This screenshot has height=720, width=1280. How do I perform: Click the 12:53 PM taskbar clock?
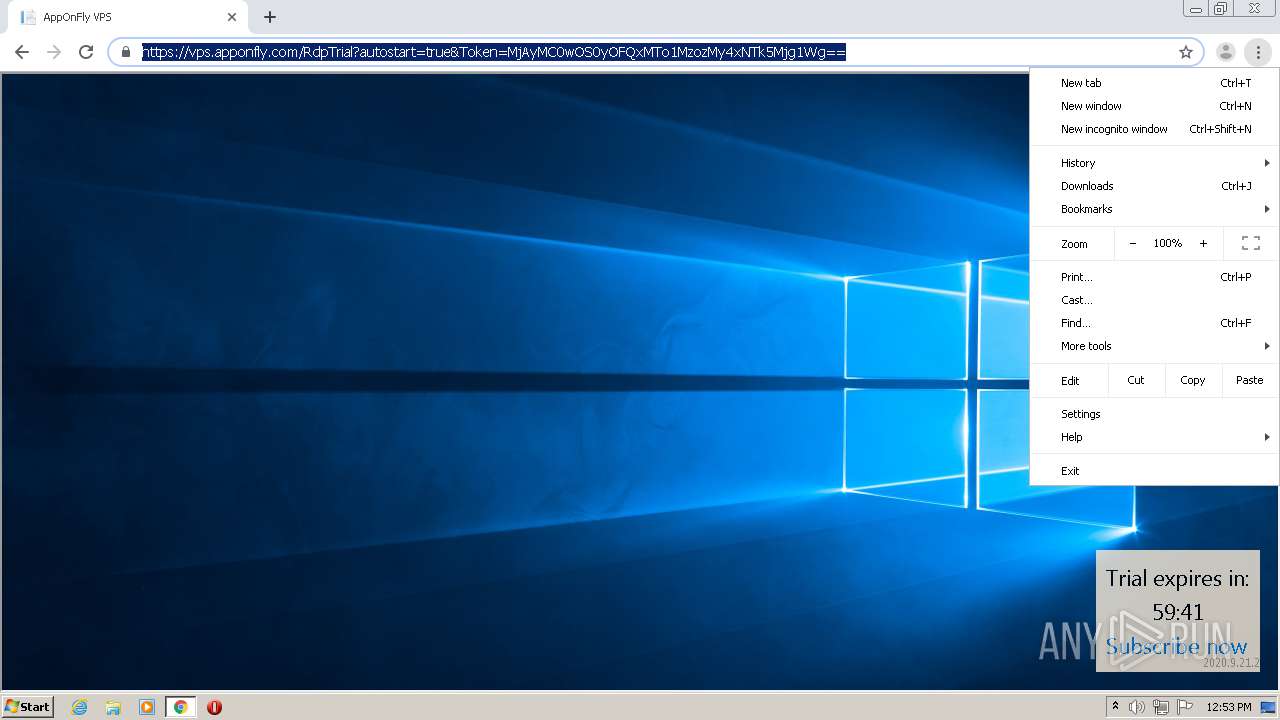click(1229, 707)
